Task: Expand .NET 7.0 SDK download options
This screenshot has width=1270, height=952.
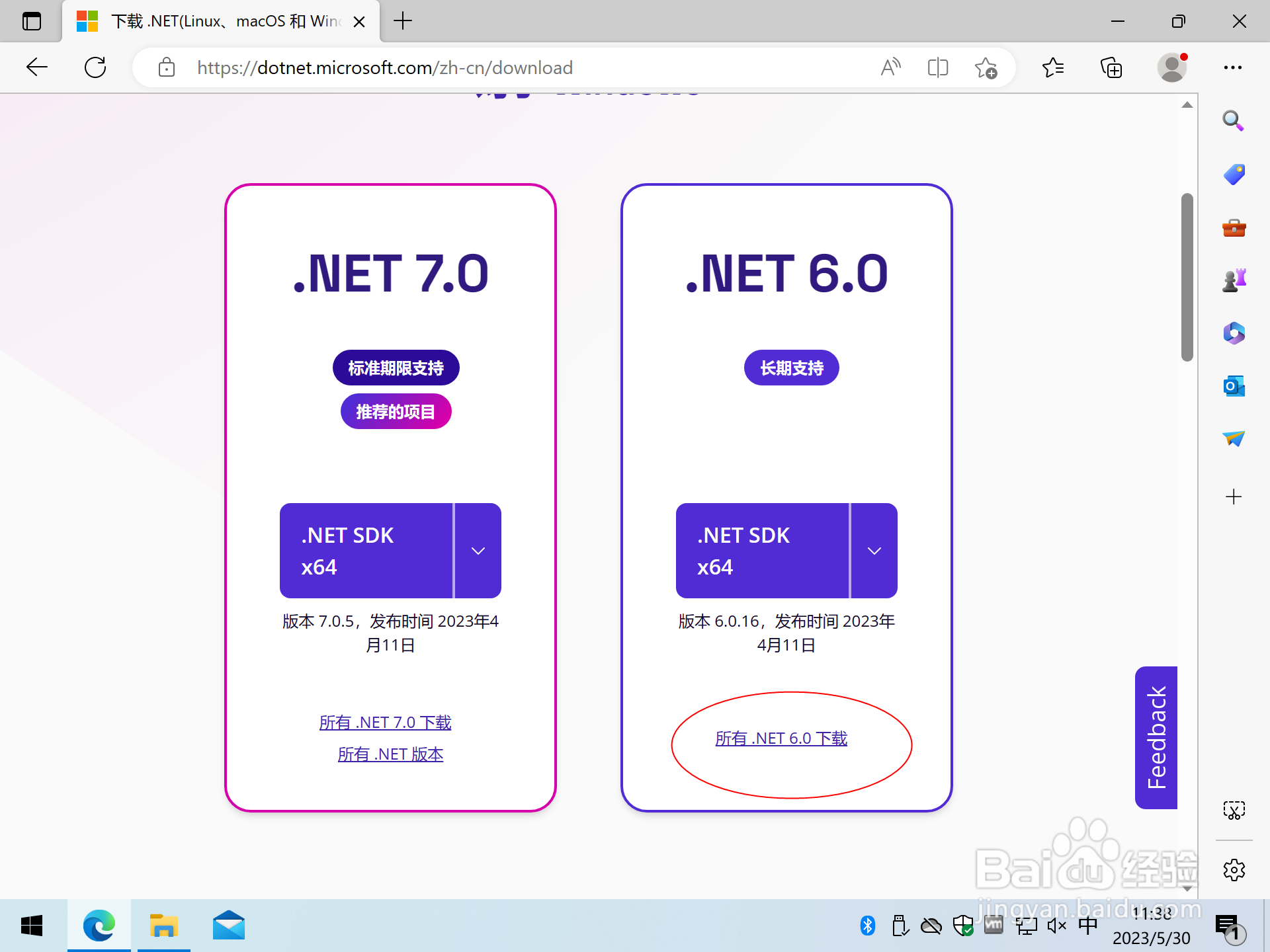Action: [478, 551]
